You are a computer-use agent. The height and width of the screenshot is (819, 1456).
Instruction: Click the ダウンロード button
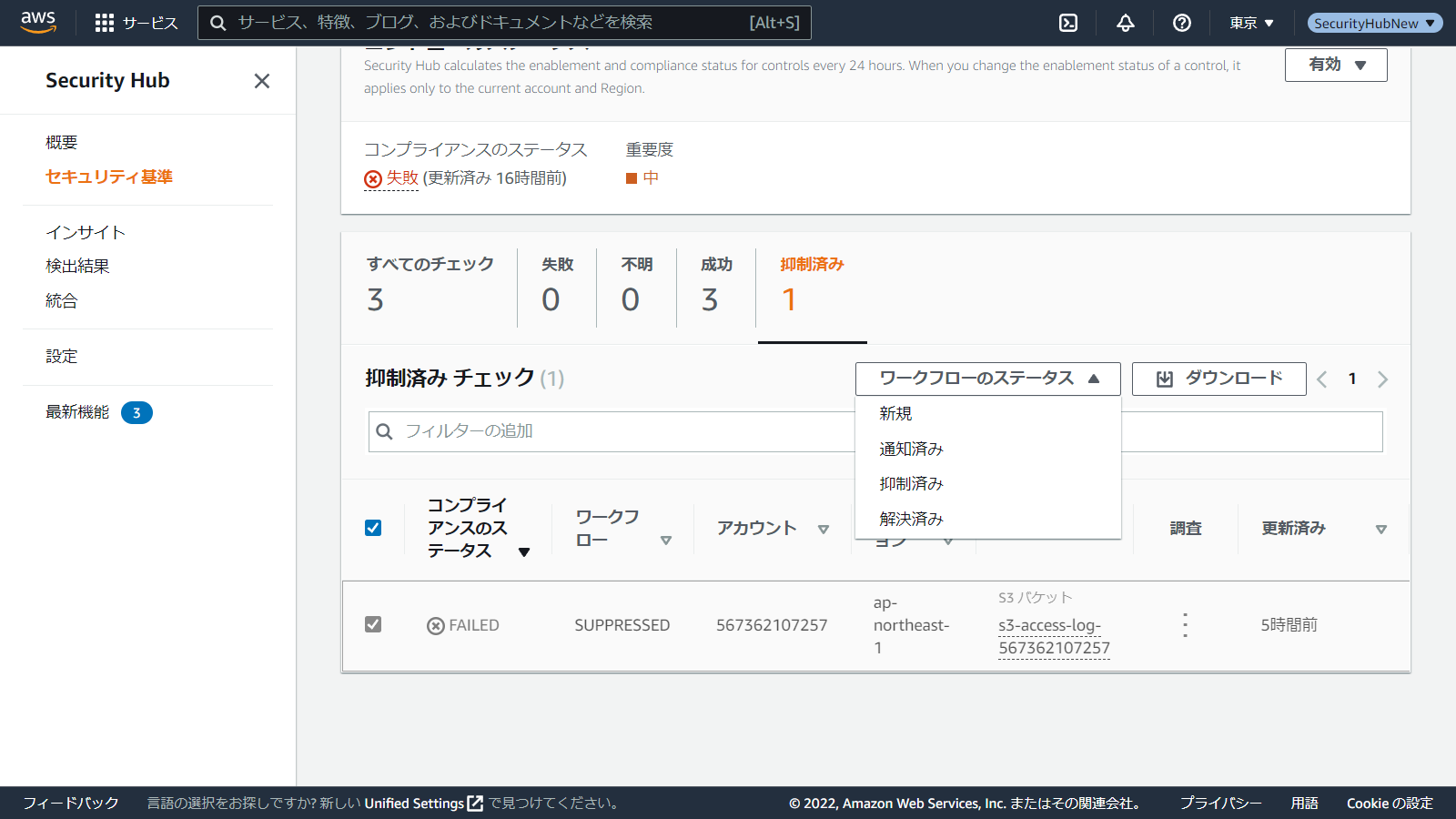(1218, 379)
